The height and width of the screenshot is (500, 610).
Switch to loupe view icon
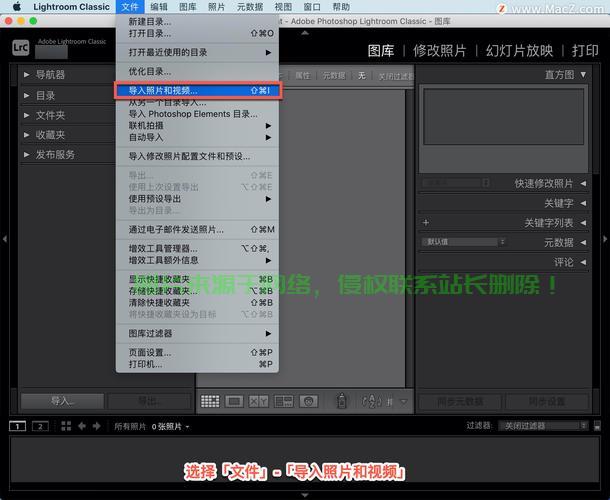(x=234, y=401)
